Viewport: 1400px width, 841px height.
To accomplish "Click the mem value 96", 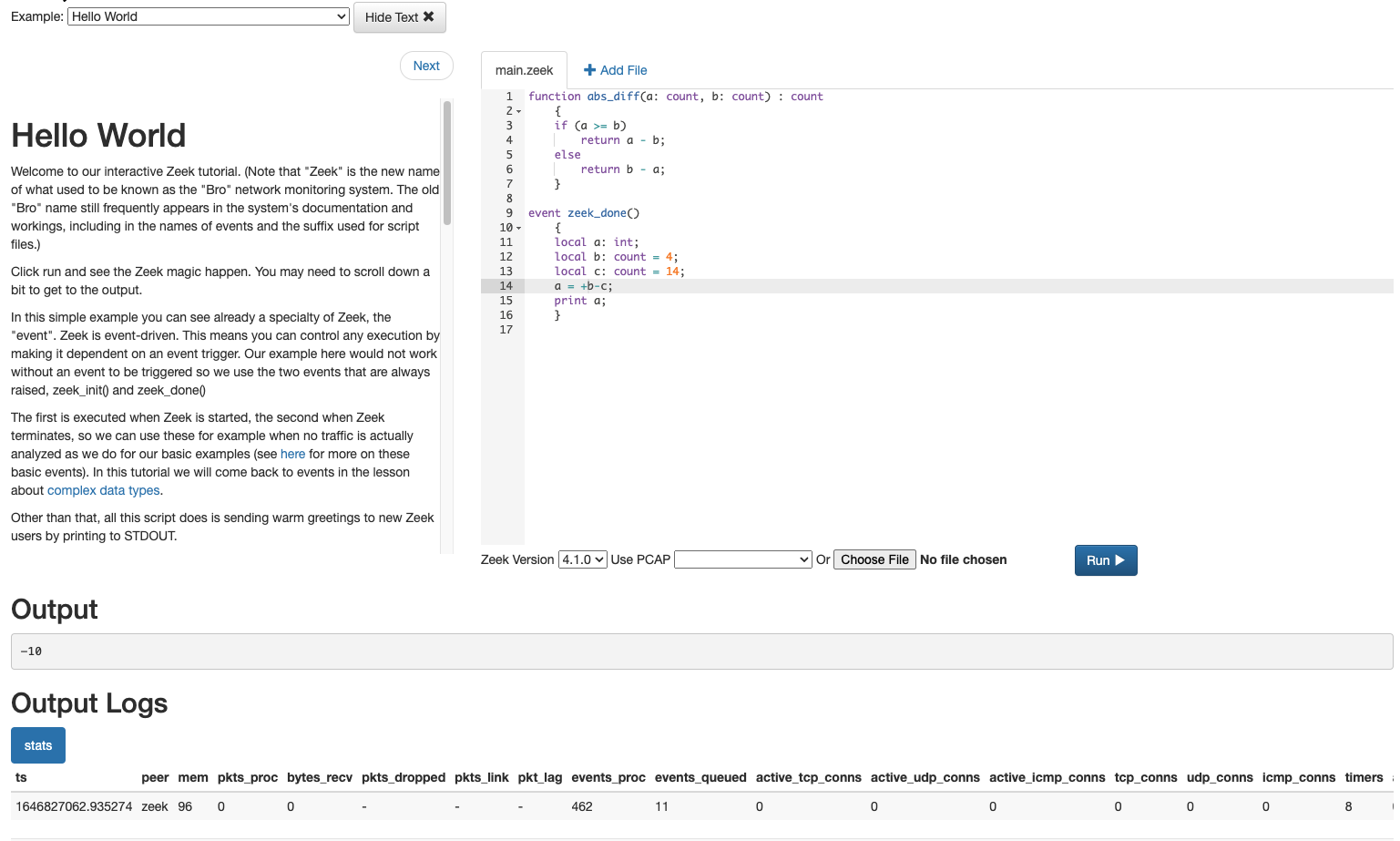I will point(185,806).
